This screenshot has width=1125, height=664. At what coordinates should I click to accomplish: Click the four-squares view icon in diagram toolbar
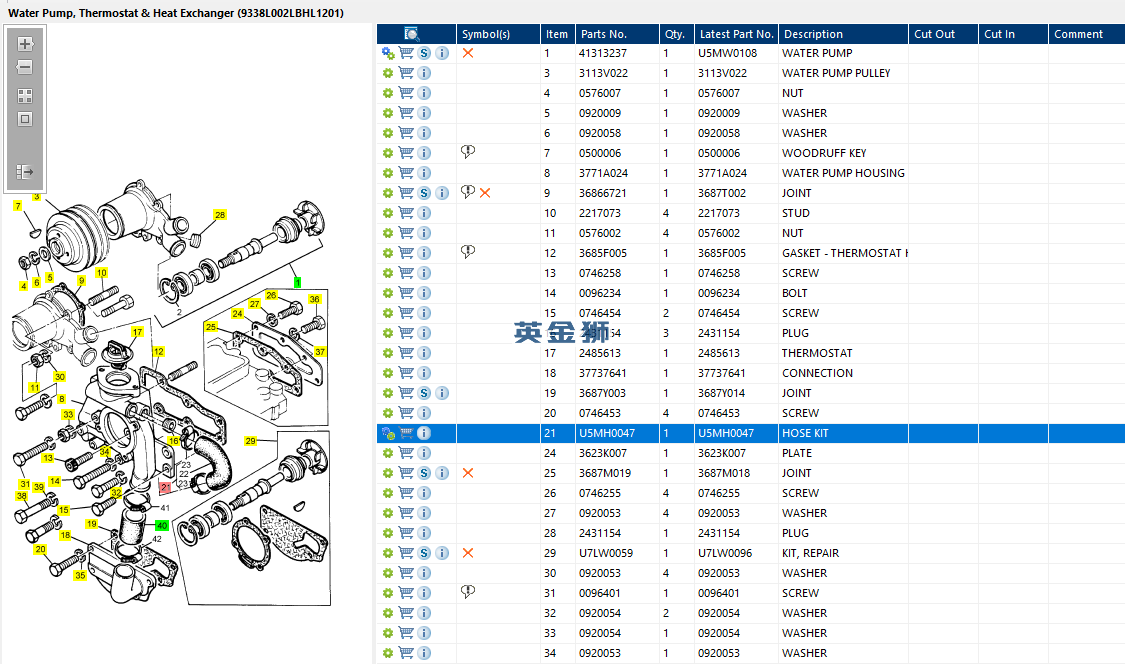(25, 96)
